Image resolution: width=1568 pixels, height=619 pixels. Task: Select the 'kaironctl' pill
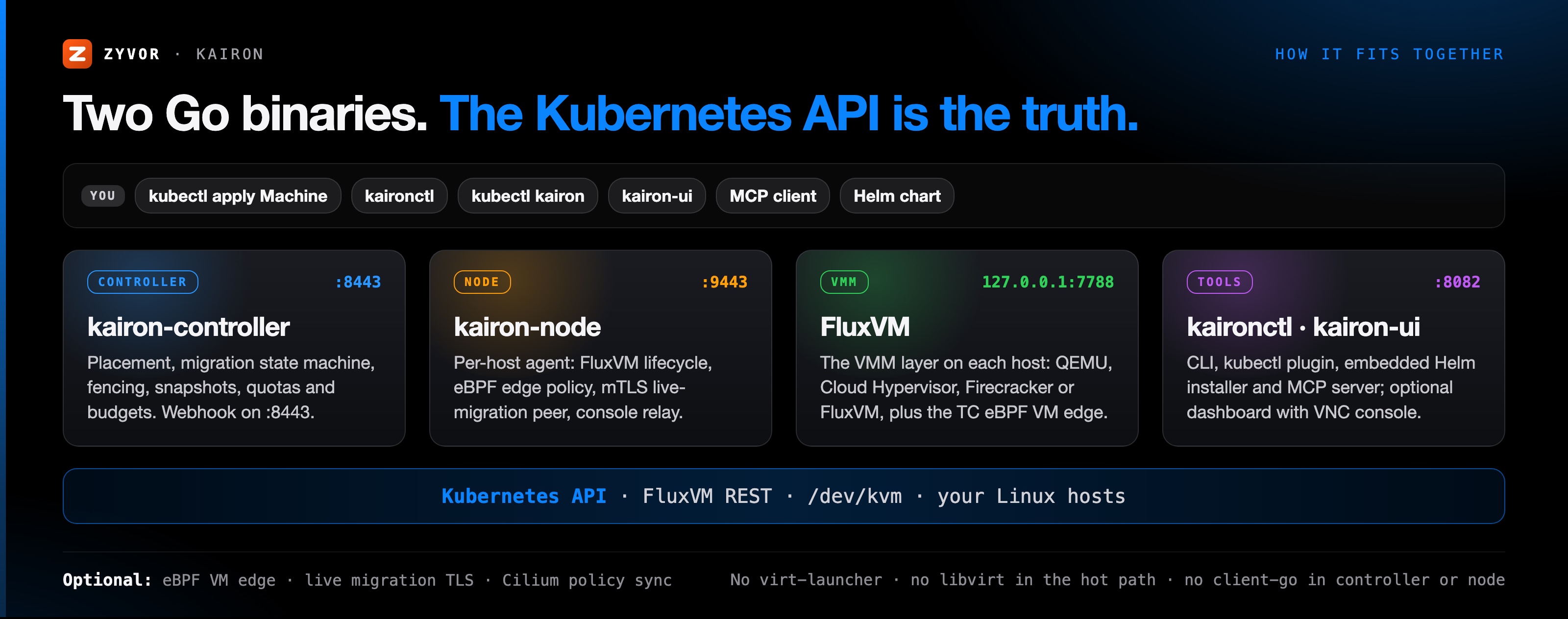click(399, 196)
